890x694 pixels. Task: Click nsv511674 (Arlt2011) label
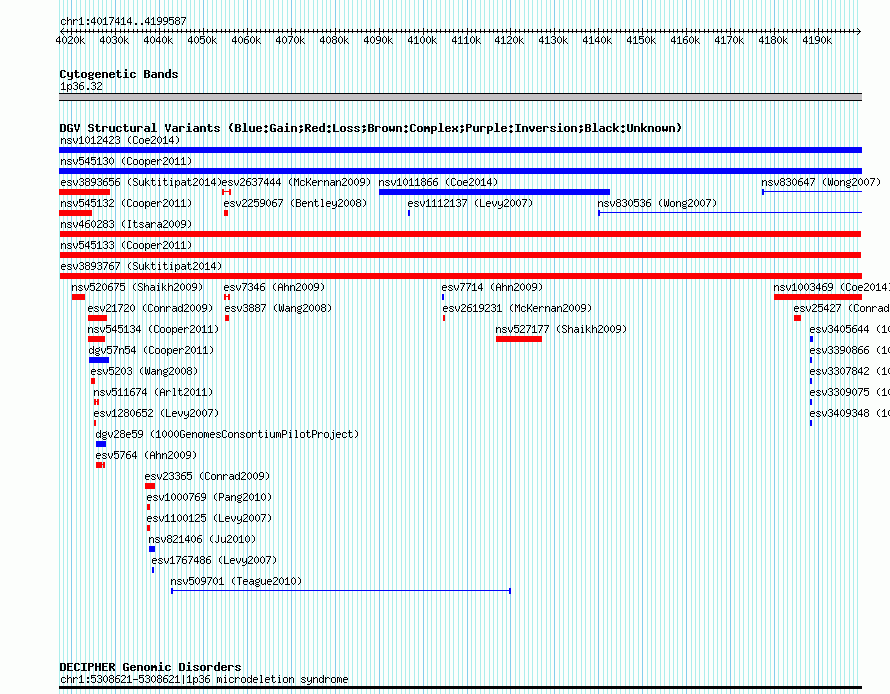153,392
